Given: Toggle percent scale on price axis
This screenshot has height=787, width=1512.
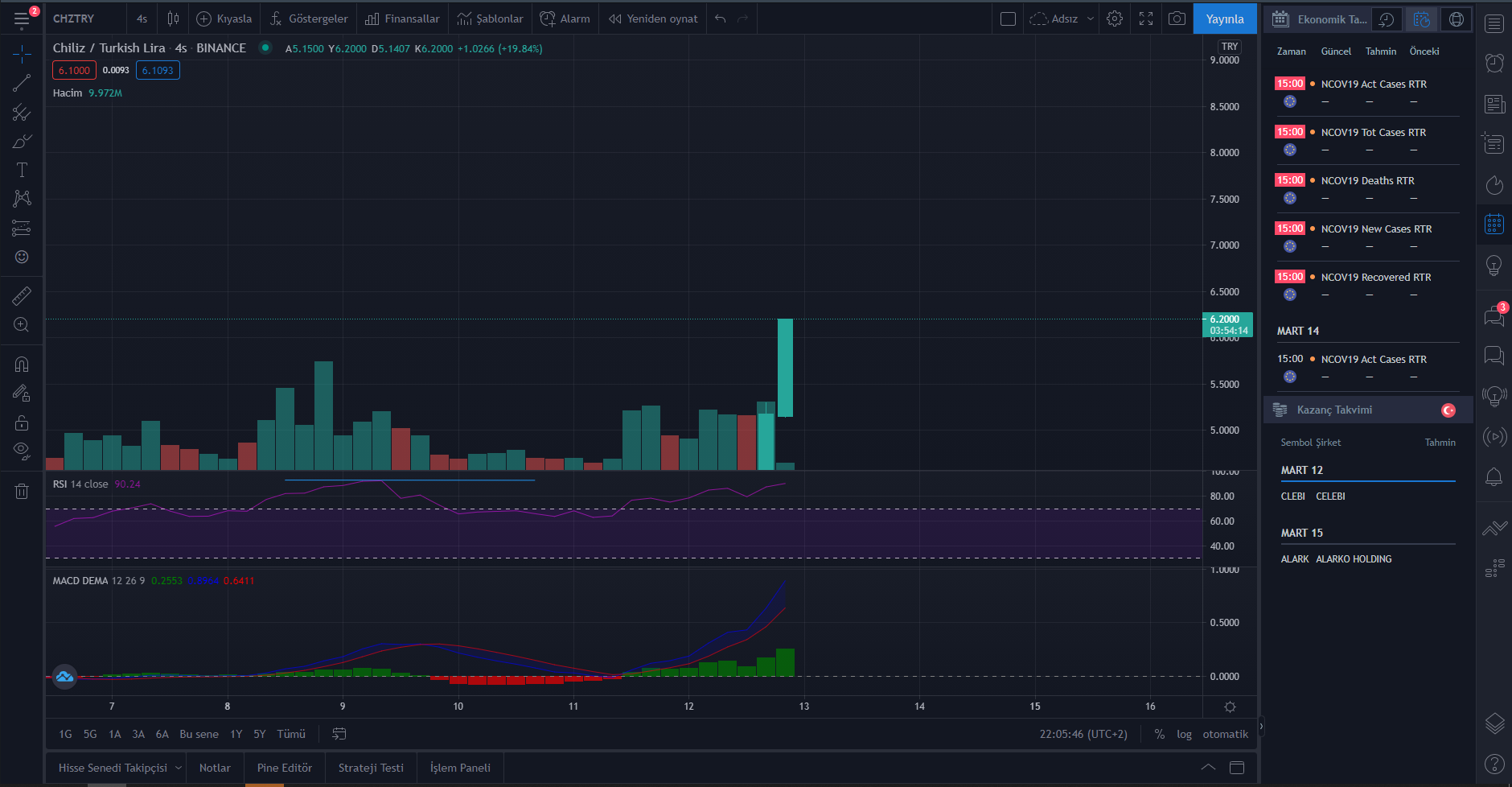Looking at the screenshot, I should (x=1159, y=734).
